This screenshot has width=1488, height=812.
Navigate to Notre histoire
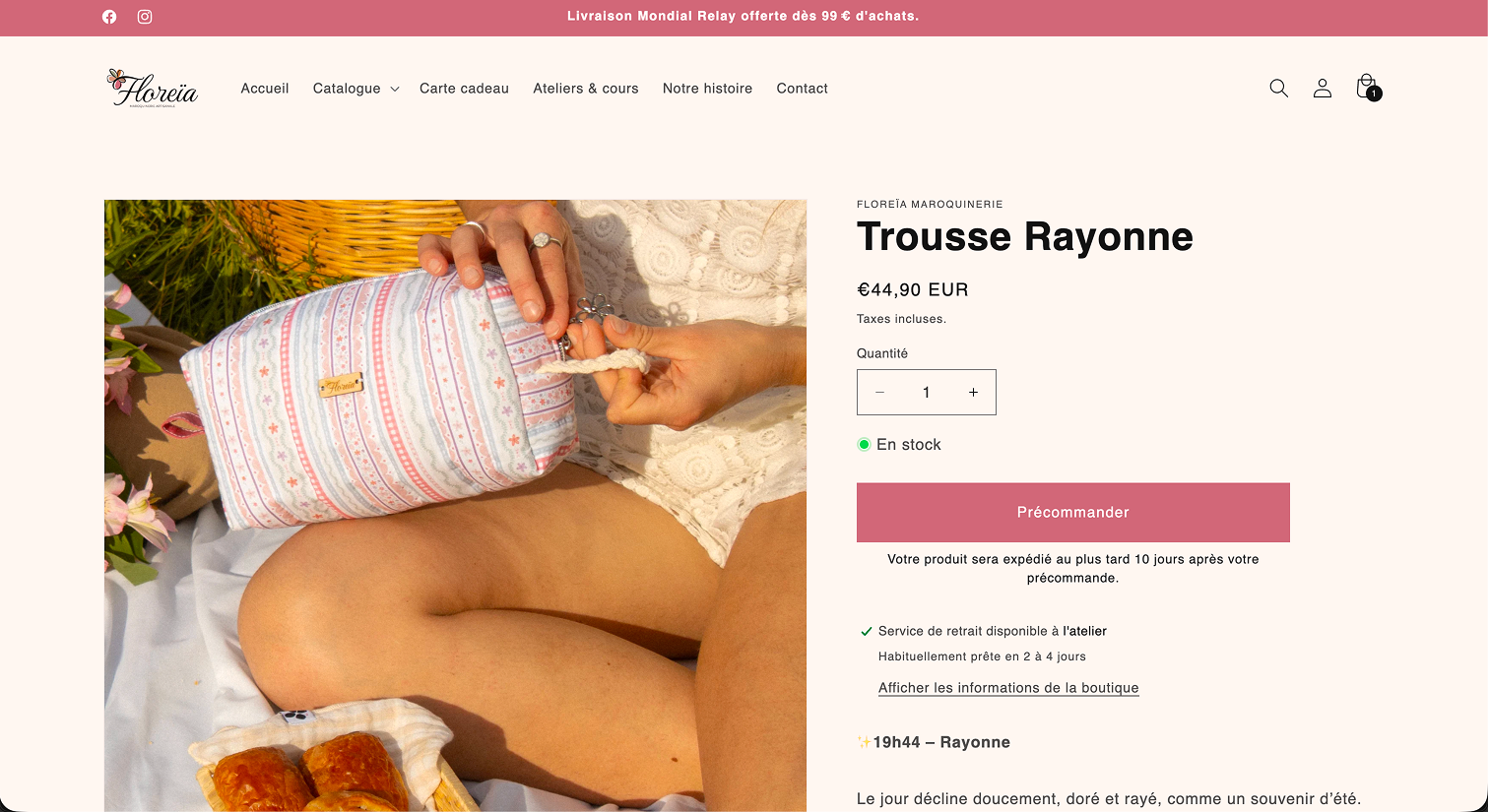[x=707, y=89]
